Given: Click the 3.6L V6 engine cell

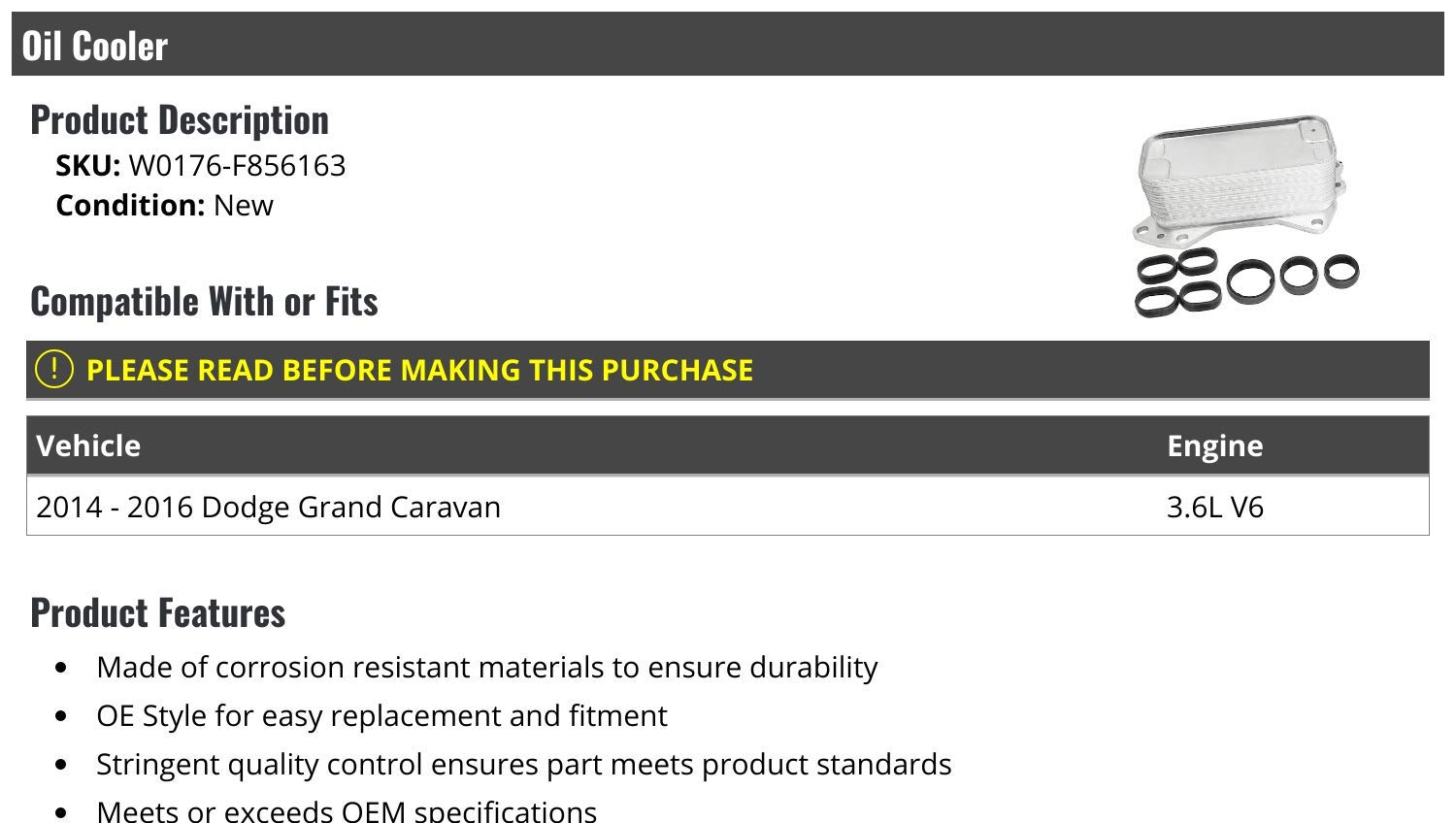Looking at the screenshot, I should point(1214,507).
